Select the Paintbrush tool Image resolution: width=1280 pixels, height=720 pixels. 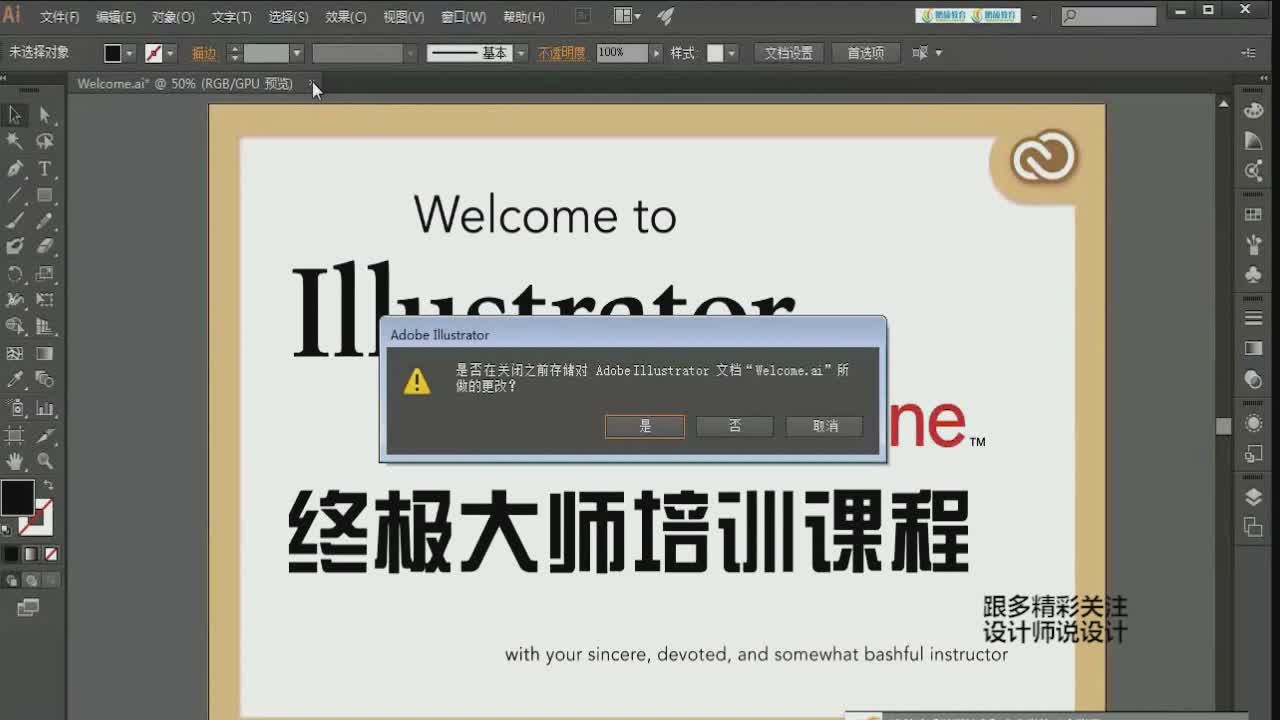coord(15,221)
